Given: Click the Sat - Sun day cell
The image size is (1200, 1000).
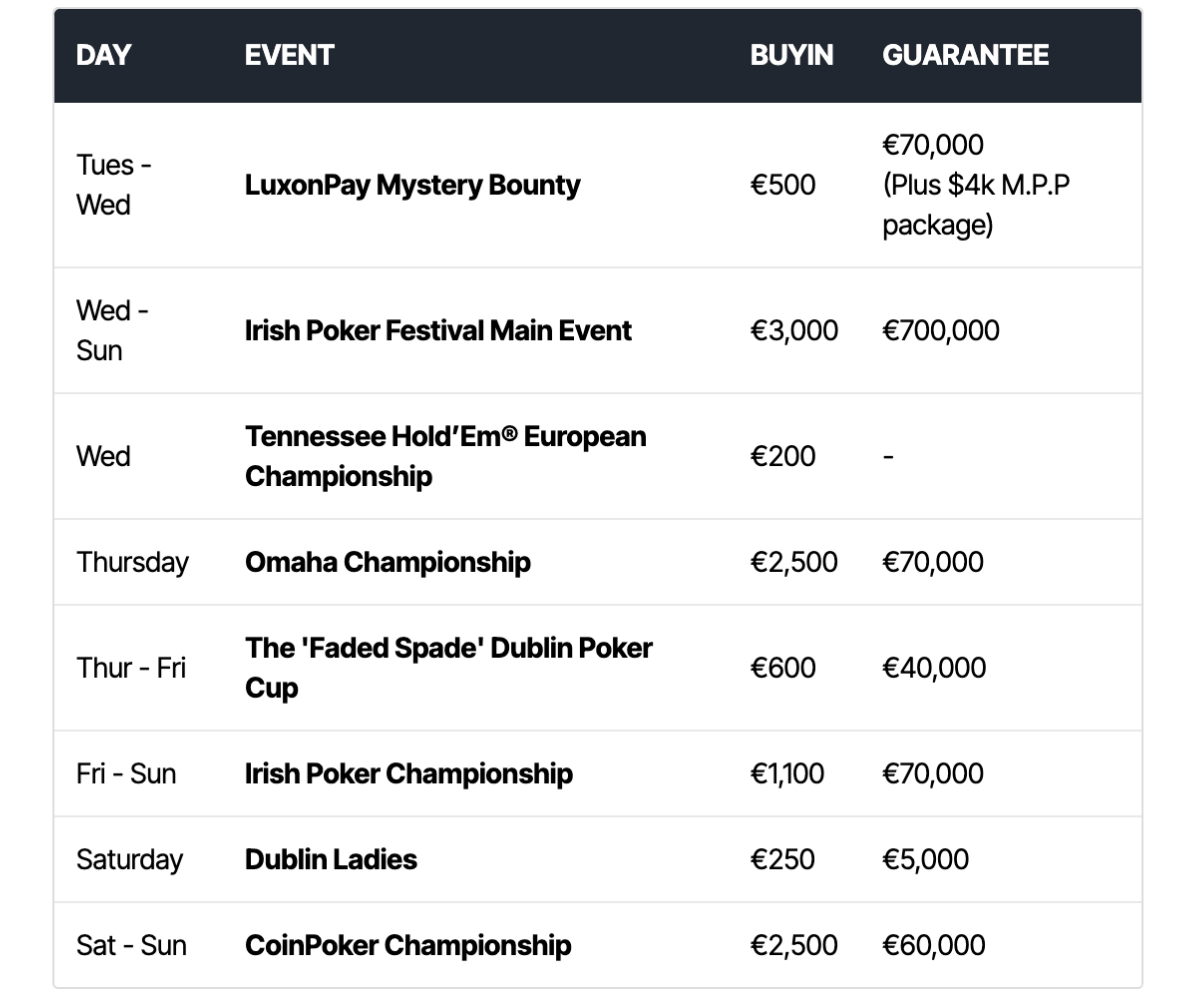Looking at the screenshot, I should tap(131, 945).
